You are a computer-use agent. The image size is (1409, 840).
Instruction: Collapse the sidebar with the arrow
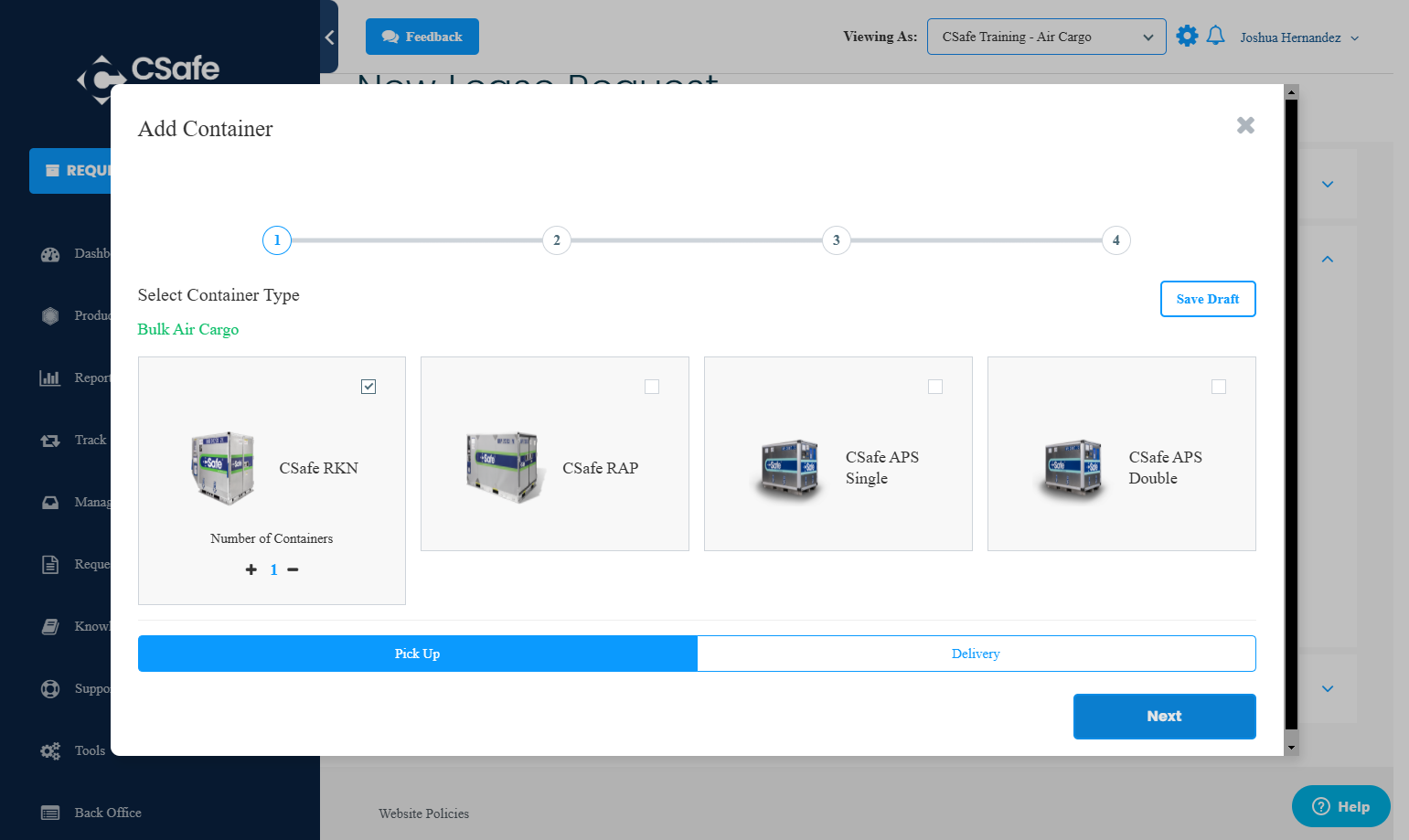(x=329, y=37)
